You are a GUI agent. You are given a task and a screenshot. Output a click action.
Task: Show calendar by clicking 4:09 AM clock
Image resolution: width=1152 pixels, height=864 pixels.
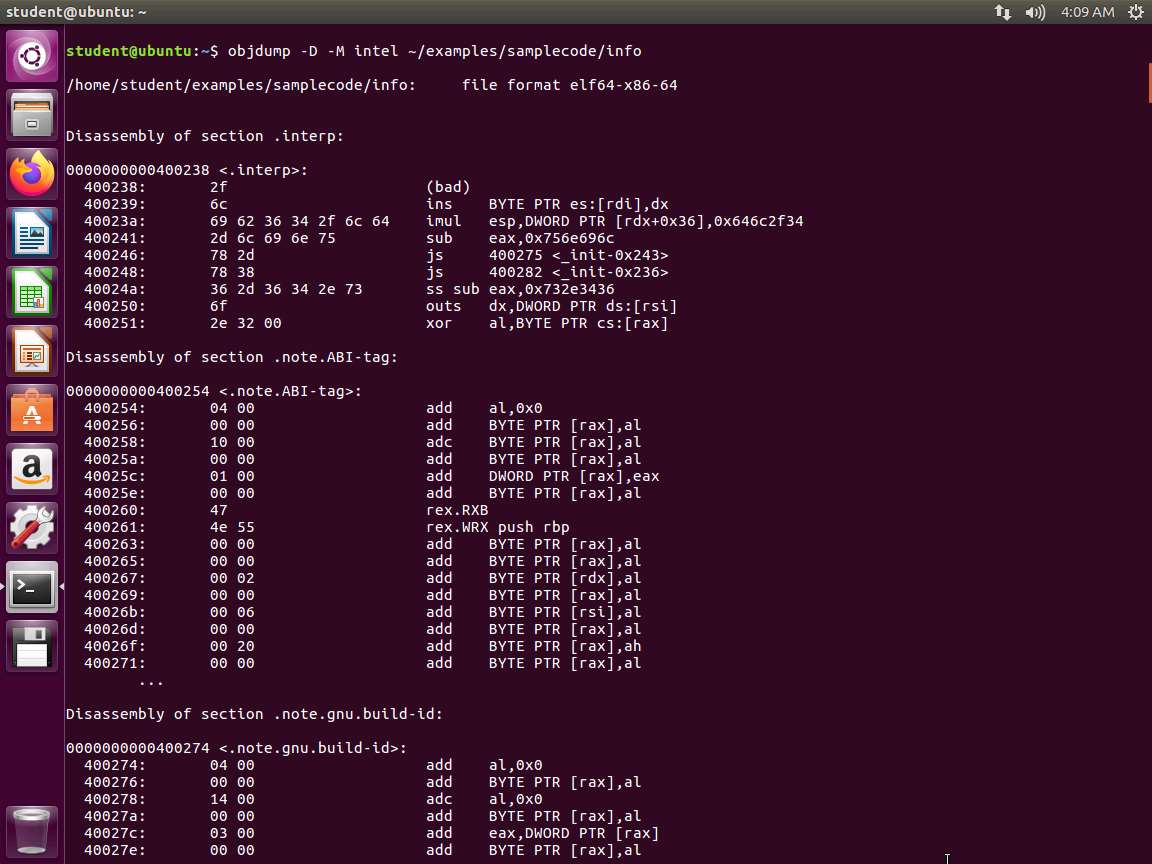click(x=1086, y=12)
